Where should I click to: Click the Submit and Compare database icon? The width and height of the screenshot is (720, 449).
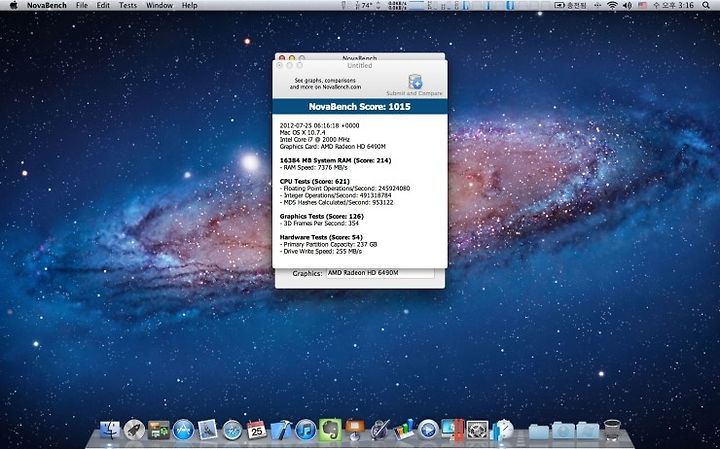(415, 82)
